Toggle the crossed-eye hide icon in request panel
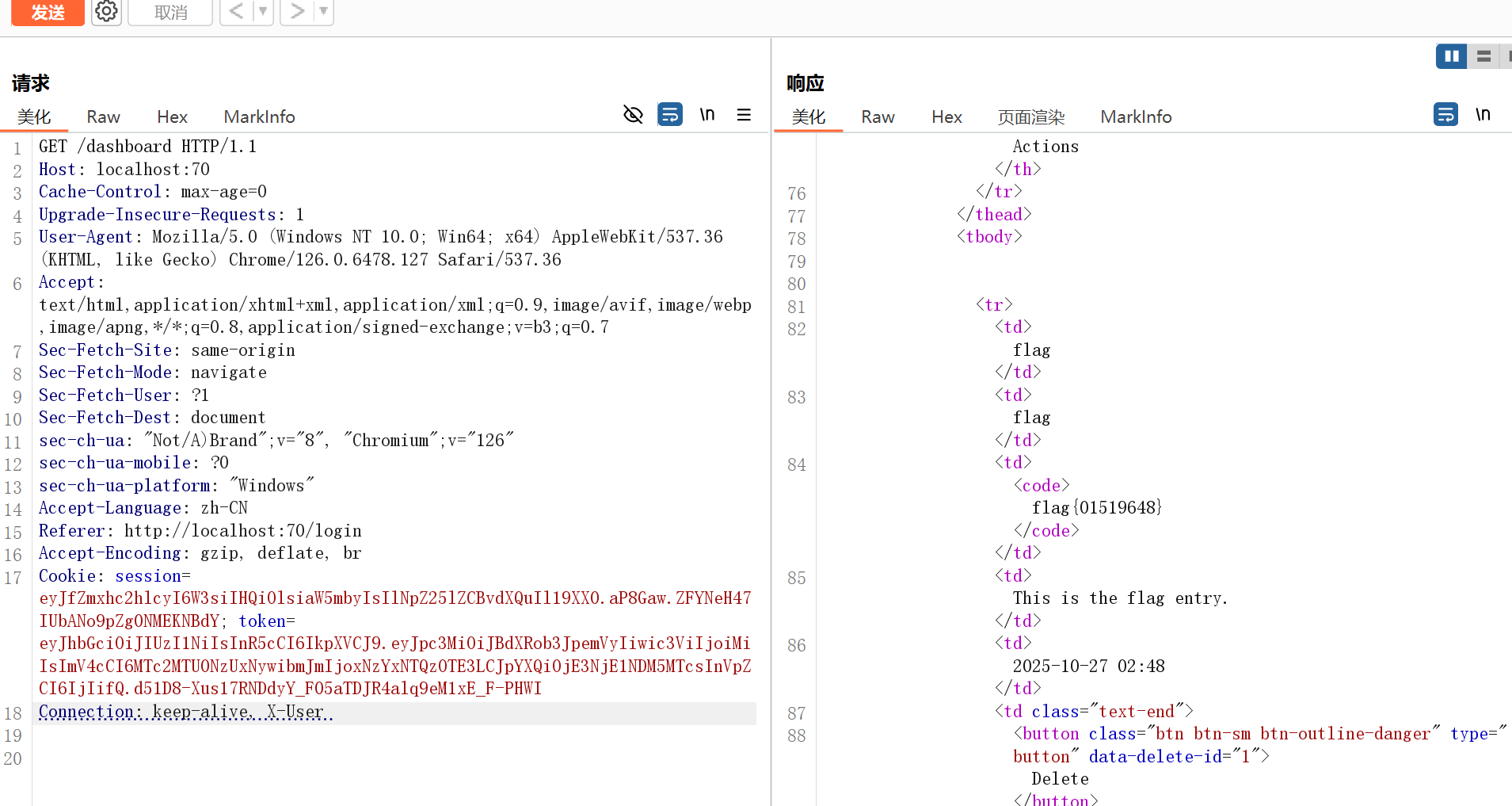1512x806 pixels. pos(633,115)
